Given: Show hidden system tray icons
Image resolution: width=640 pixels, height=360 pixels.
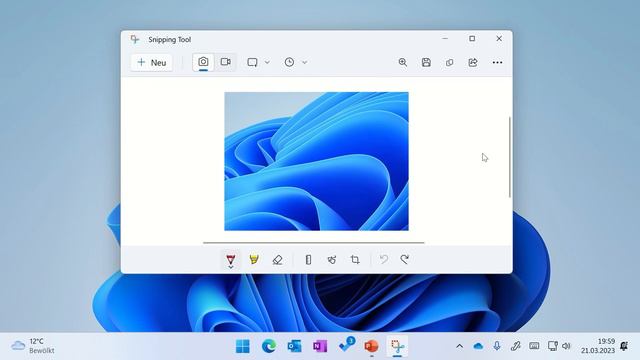Looking at the screenshot, I should pyautogui.click(x=460, y=347).
